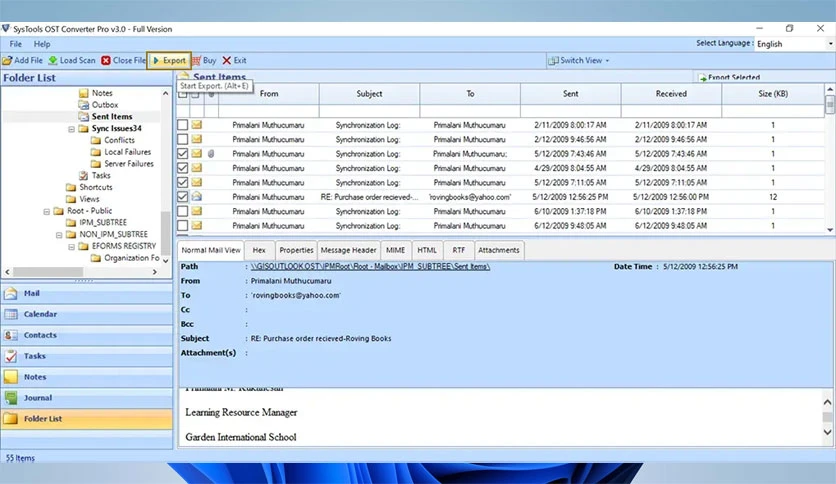Collapse the Sync Issues34 tree node
Viewport: 836px width, 484px height.
click(x=71, y=129)
